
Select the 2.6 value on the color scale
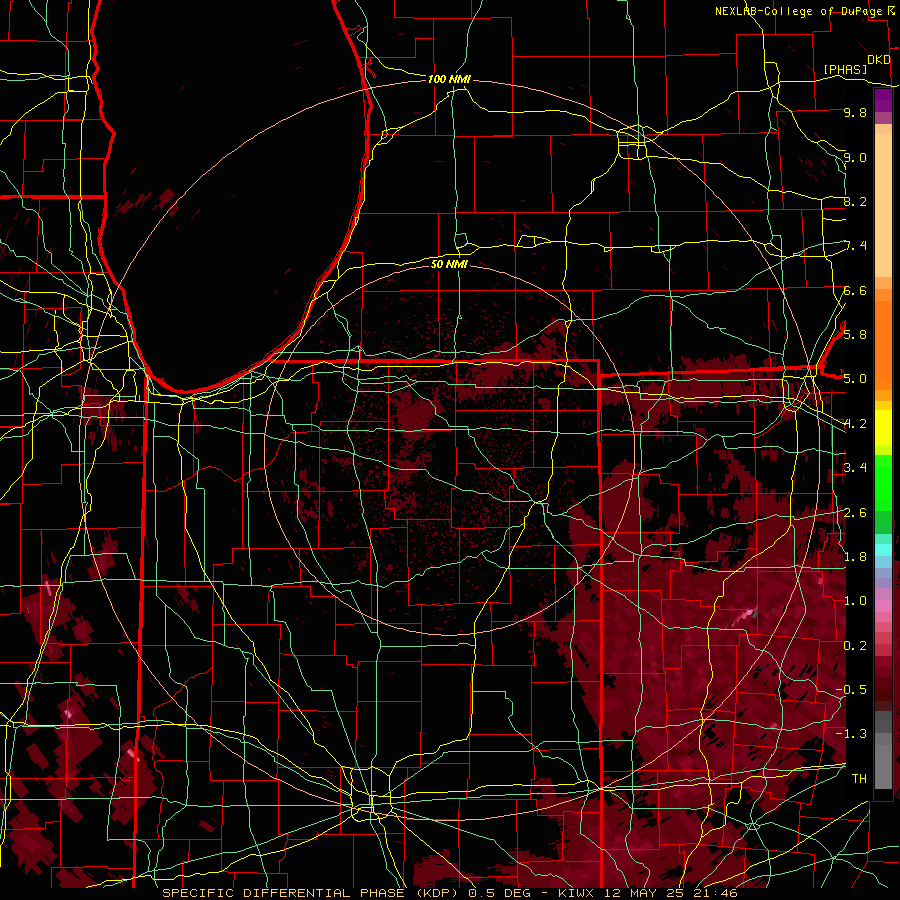pos(855,512)
